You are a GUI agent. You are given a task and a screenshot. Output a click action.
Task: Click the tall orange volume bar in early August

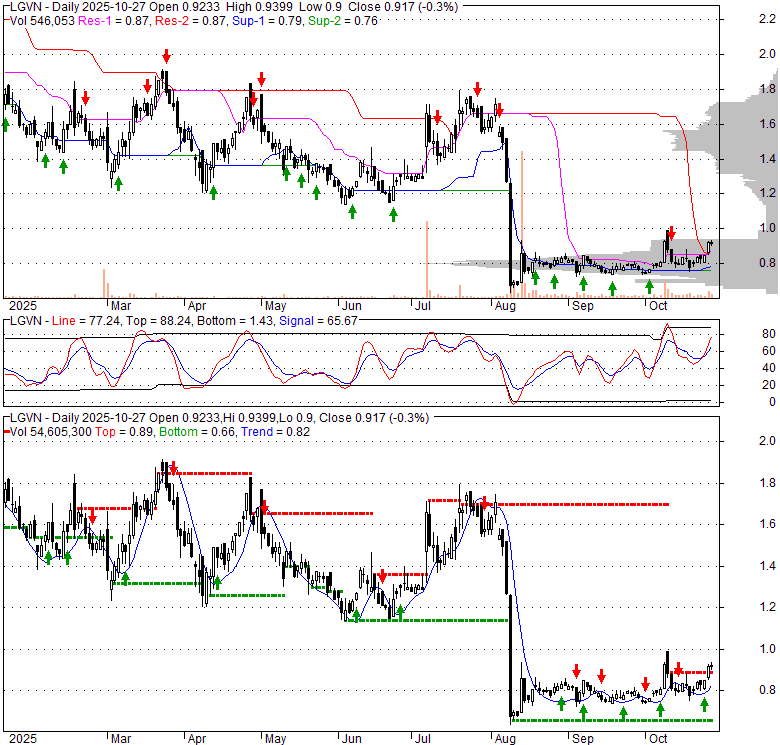pyautogui.click(x=522, y=224)
